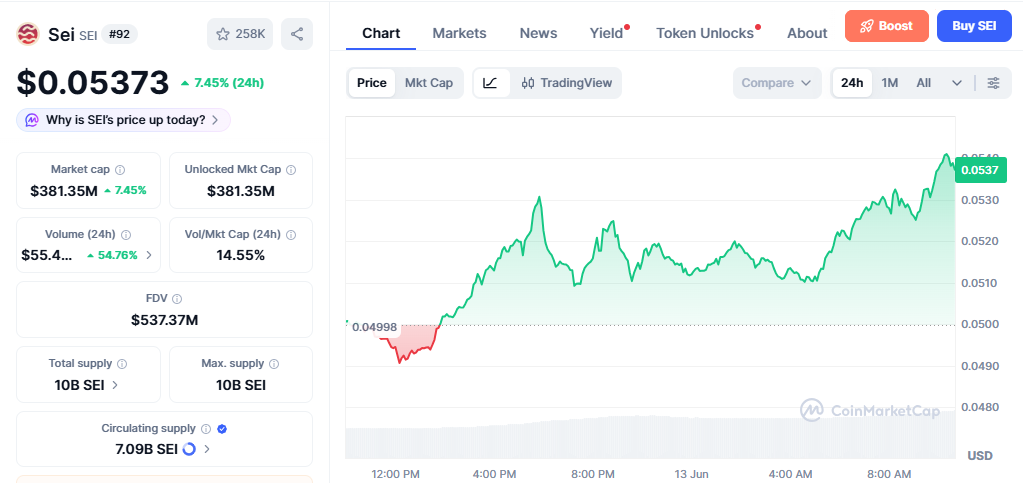Click info icon next to Total supply

pos(122,364)
